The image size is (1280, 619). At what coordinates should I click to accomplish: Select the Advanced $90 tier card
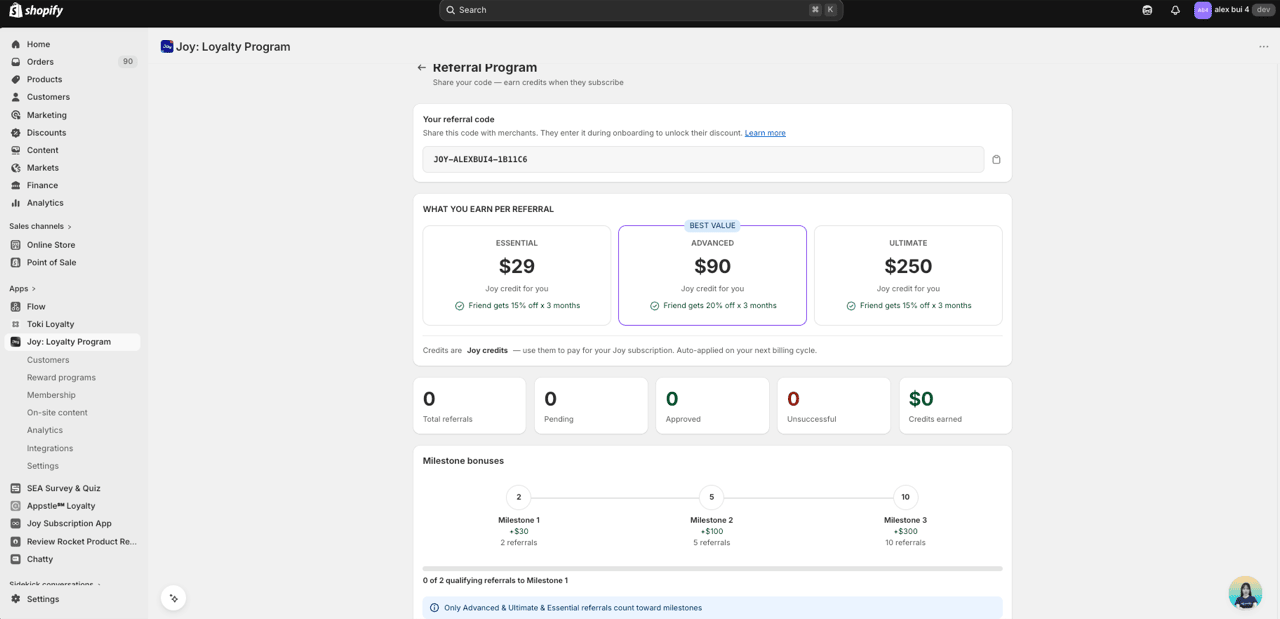pyautogui.click(x=712, y=275)
